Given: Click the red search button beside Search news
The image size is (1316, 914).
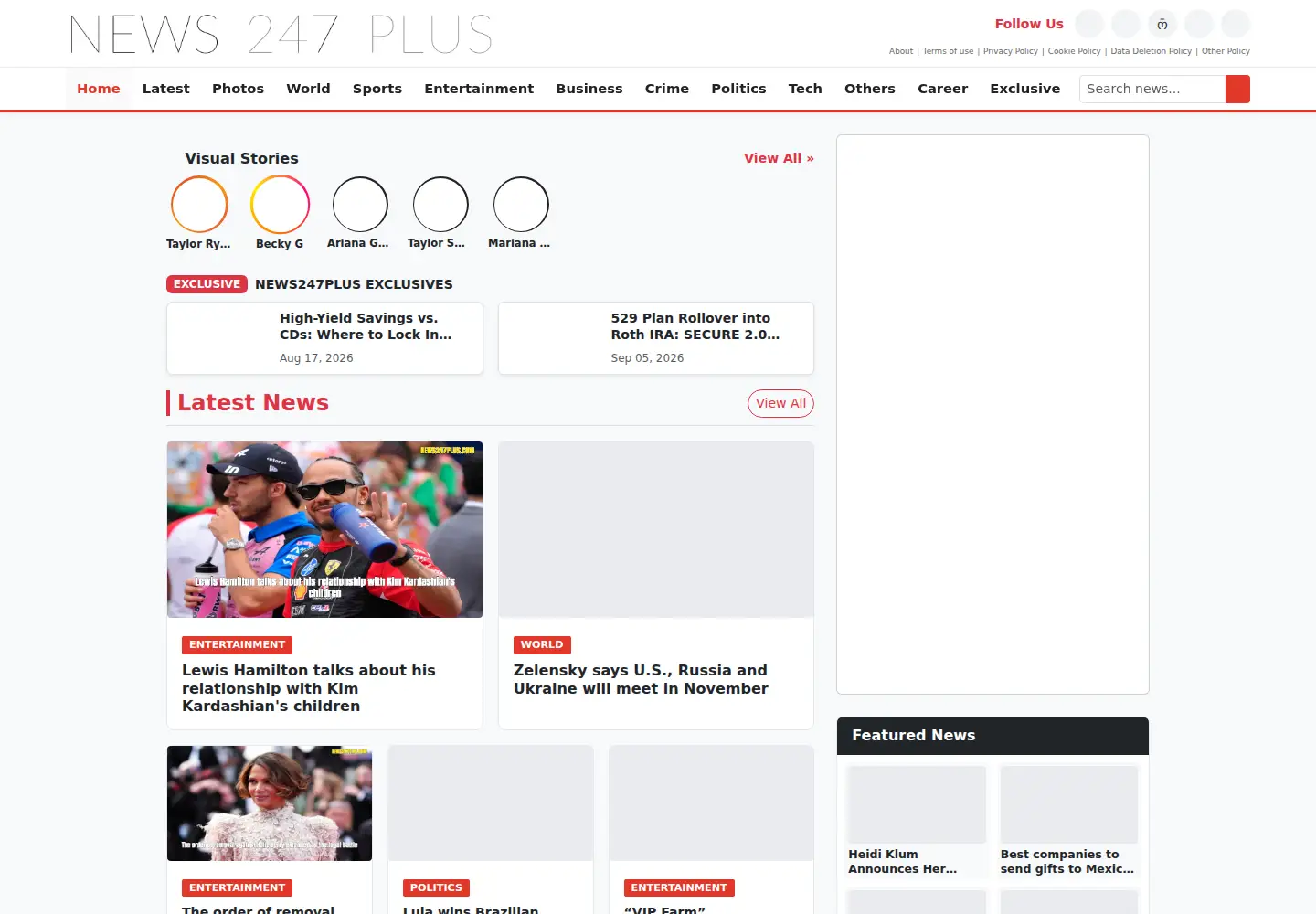Looking at the screenshot, I should (x=1237, y=89).
